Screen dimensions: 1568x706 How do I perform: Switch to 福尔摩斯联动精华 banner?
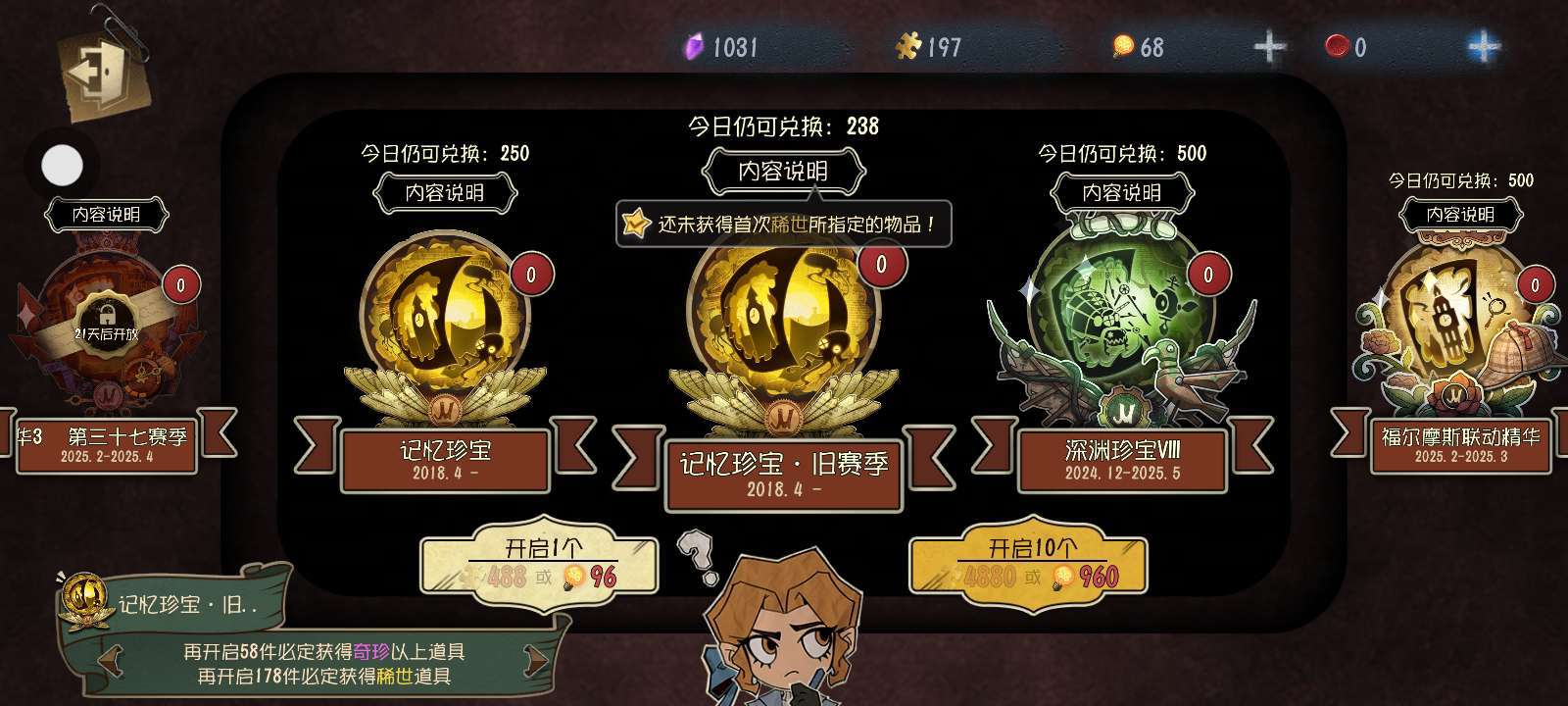pyautogui.click(x=1460, y=443)
